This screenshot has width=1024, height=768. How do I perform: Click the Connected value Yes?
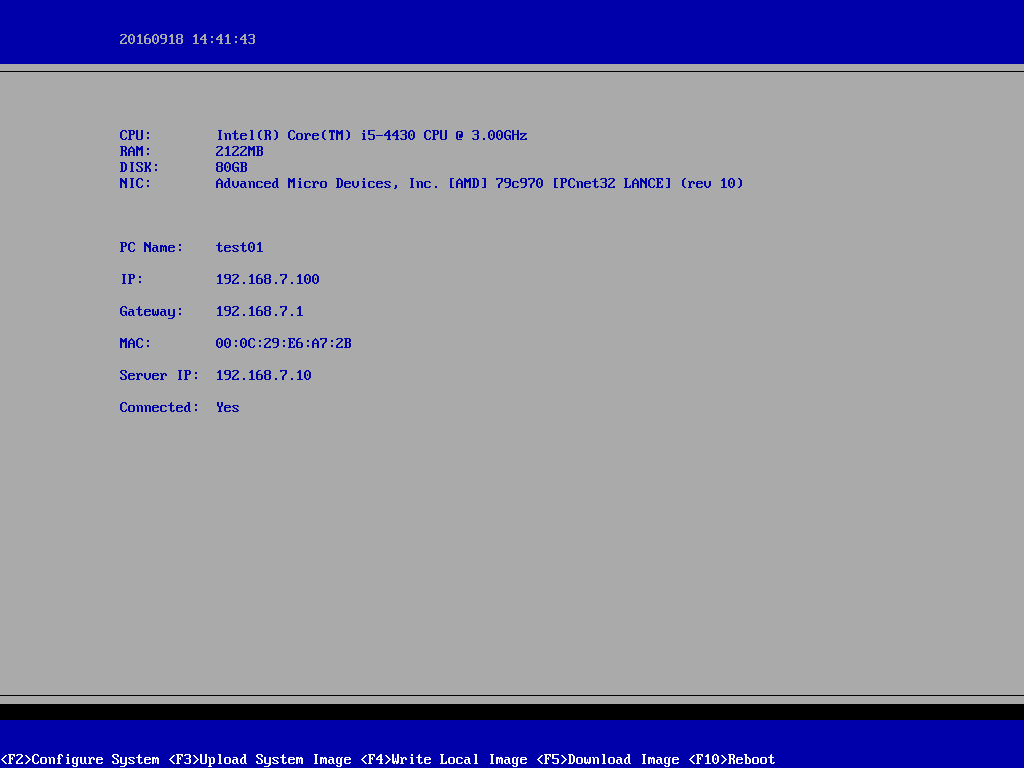pyautogui.click(x=228, y=408)
